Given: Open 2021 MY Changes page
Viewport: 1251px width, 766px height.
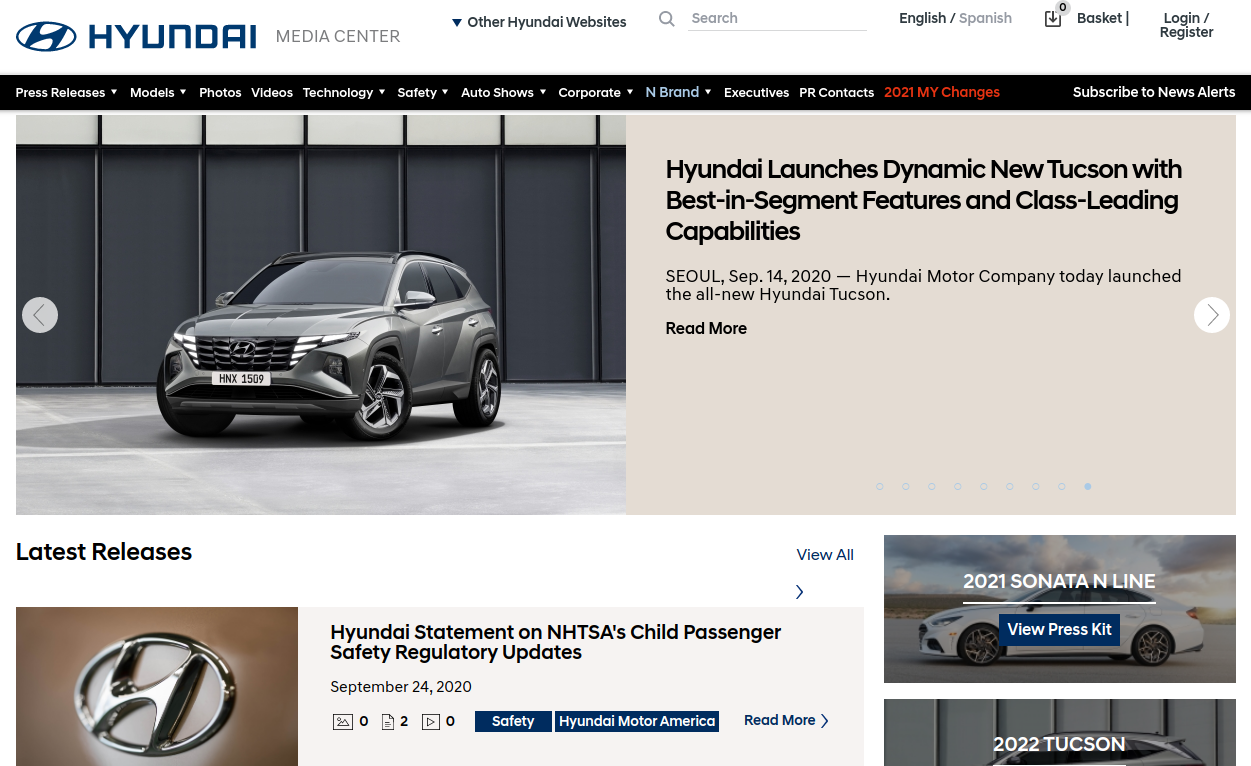Looking at the screenshot, I should coord(942,92).
